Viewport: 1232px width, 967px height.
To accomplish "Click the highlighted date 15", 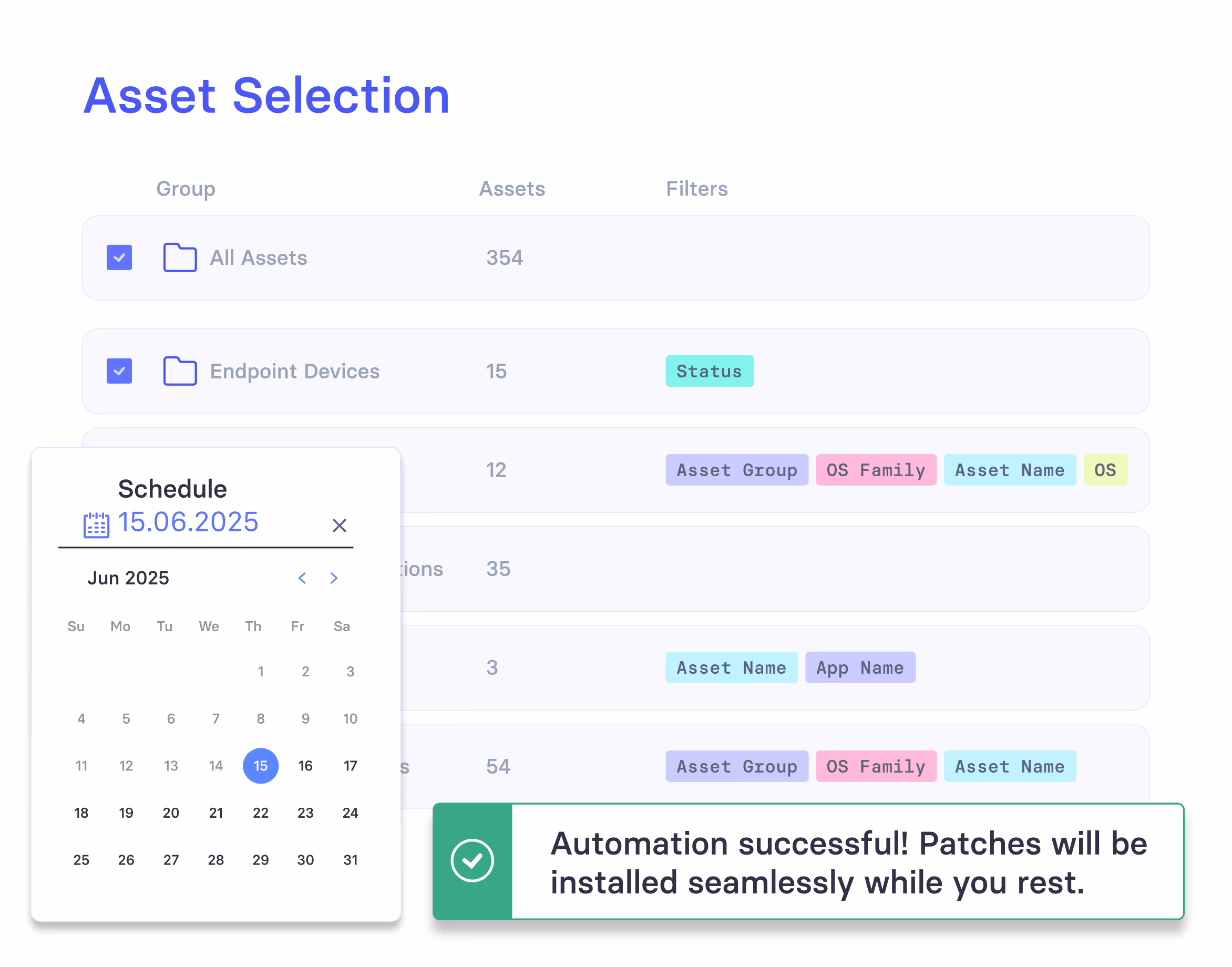I will coord(261,766).
